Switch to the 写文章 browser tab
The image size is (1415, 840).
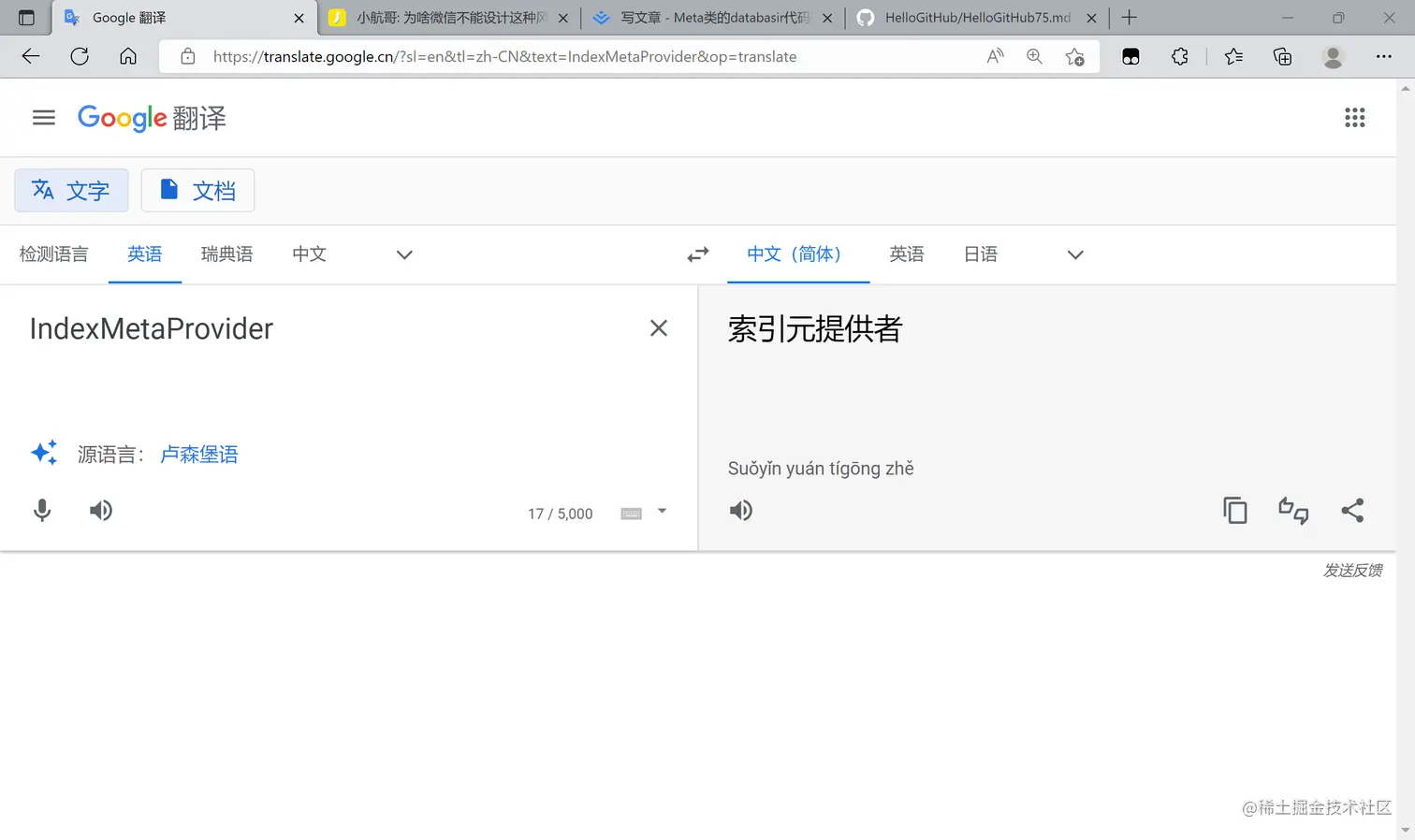[x=713, y=18]
